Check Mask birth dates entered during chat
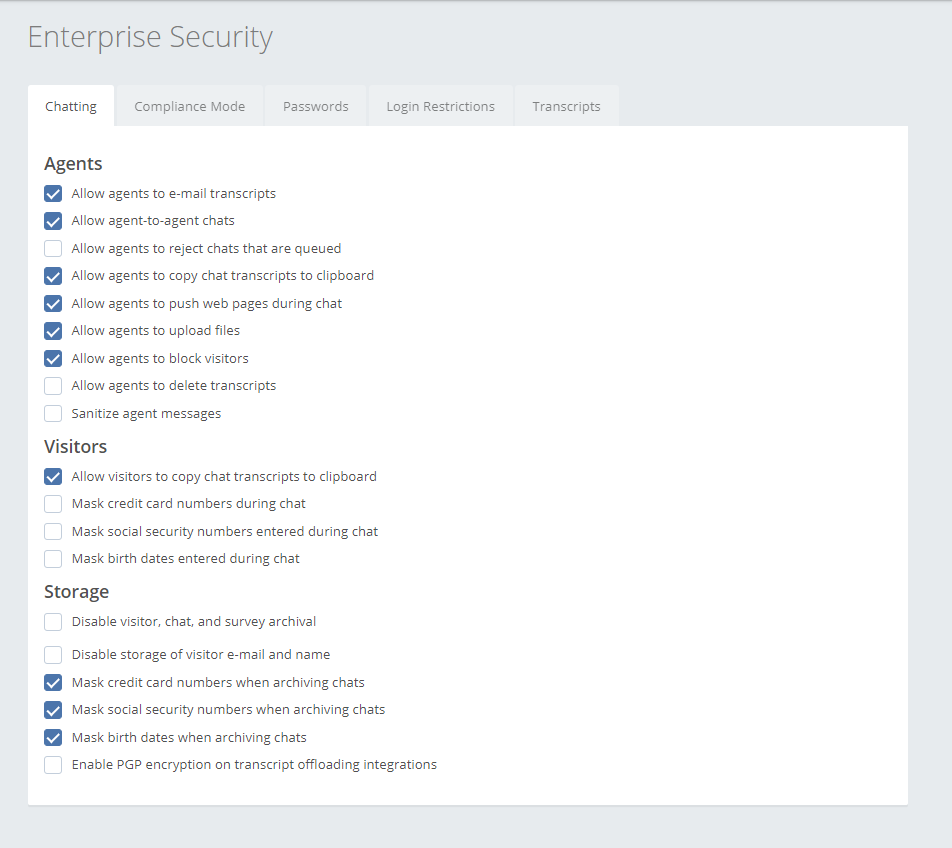The image size is (952, 848). point(53,559)
